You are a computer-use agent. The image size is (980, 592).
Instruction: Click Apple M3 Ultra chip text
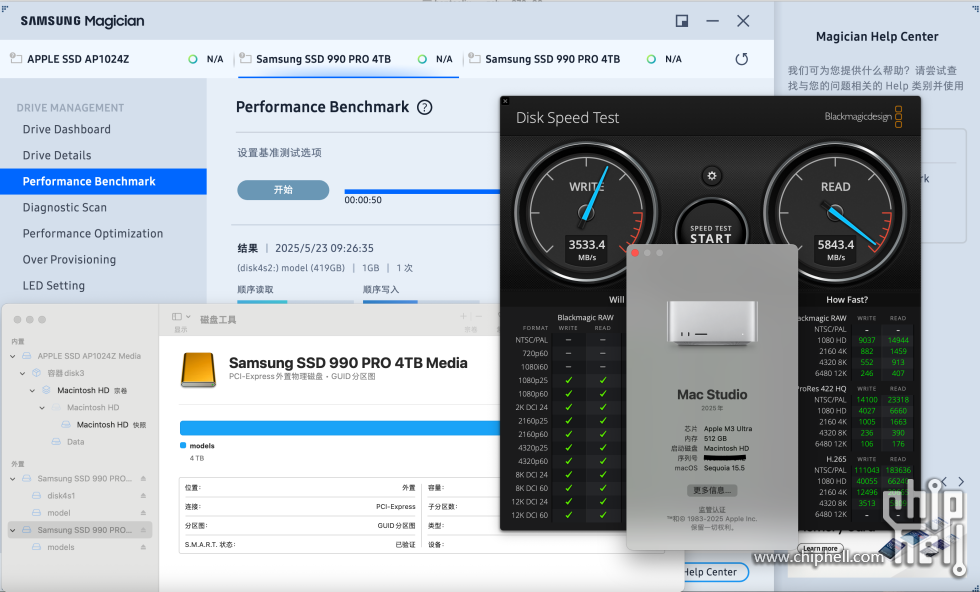[x=728, y=429]
